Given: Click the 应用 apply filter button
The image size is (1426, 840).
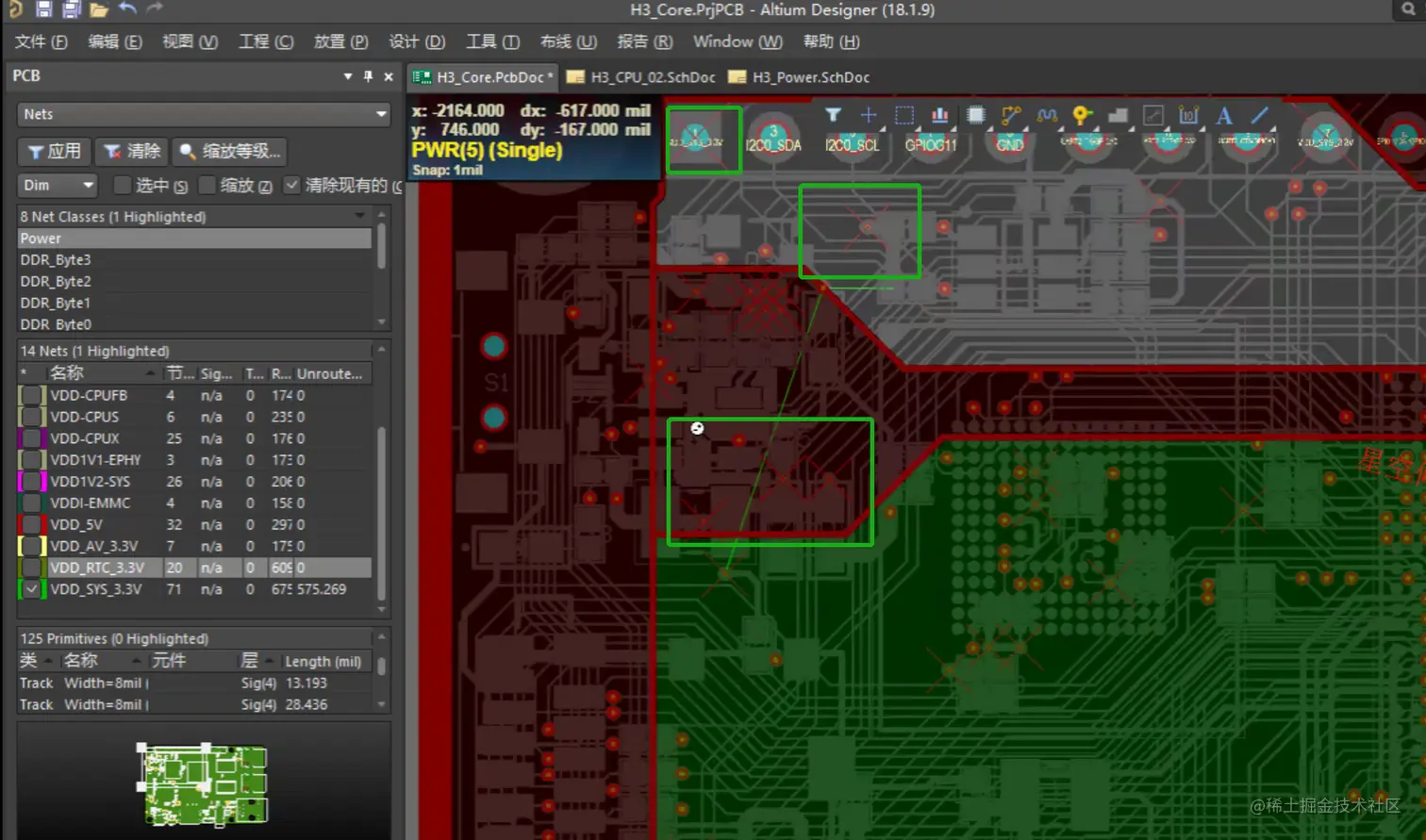Looking at the screenshot, I should [x=54, y=151].
